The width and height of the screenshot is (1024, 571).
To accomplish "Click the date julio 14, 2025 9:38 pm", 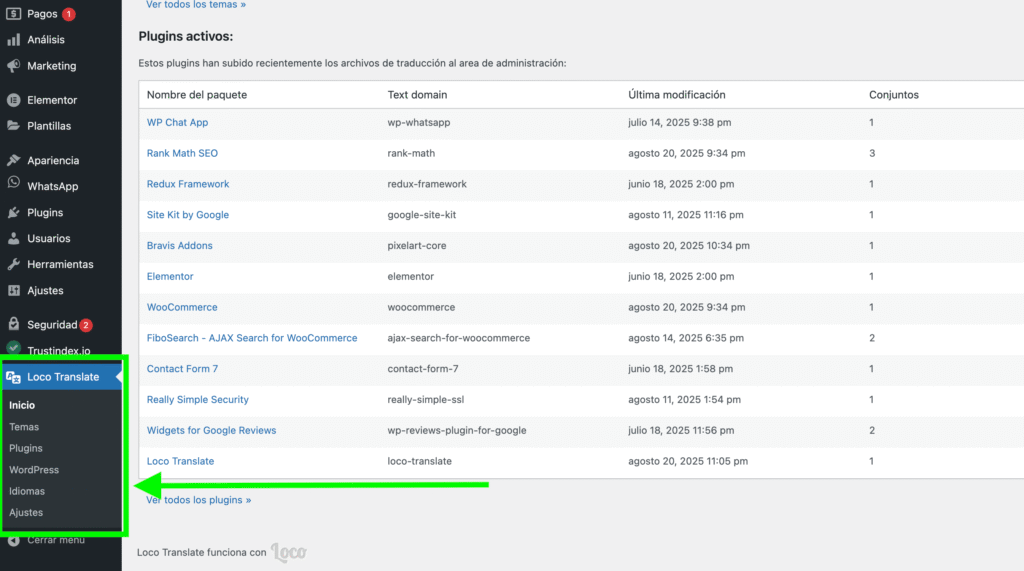I will tap(680, 122).
